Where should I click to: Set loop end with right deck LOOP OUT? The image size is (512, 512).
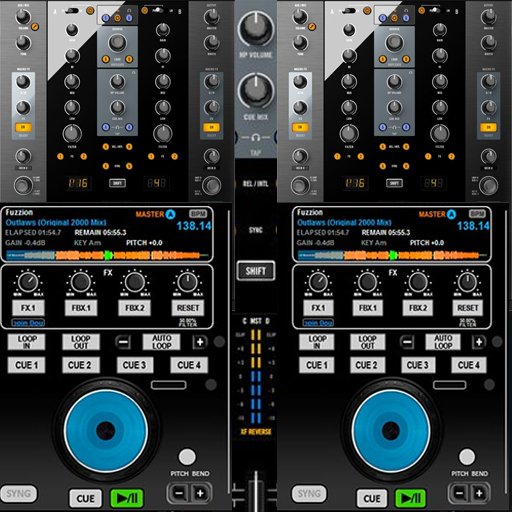click(x=368, y=342)
